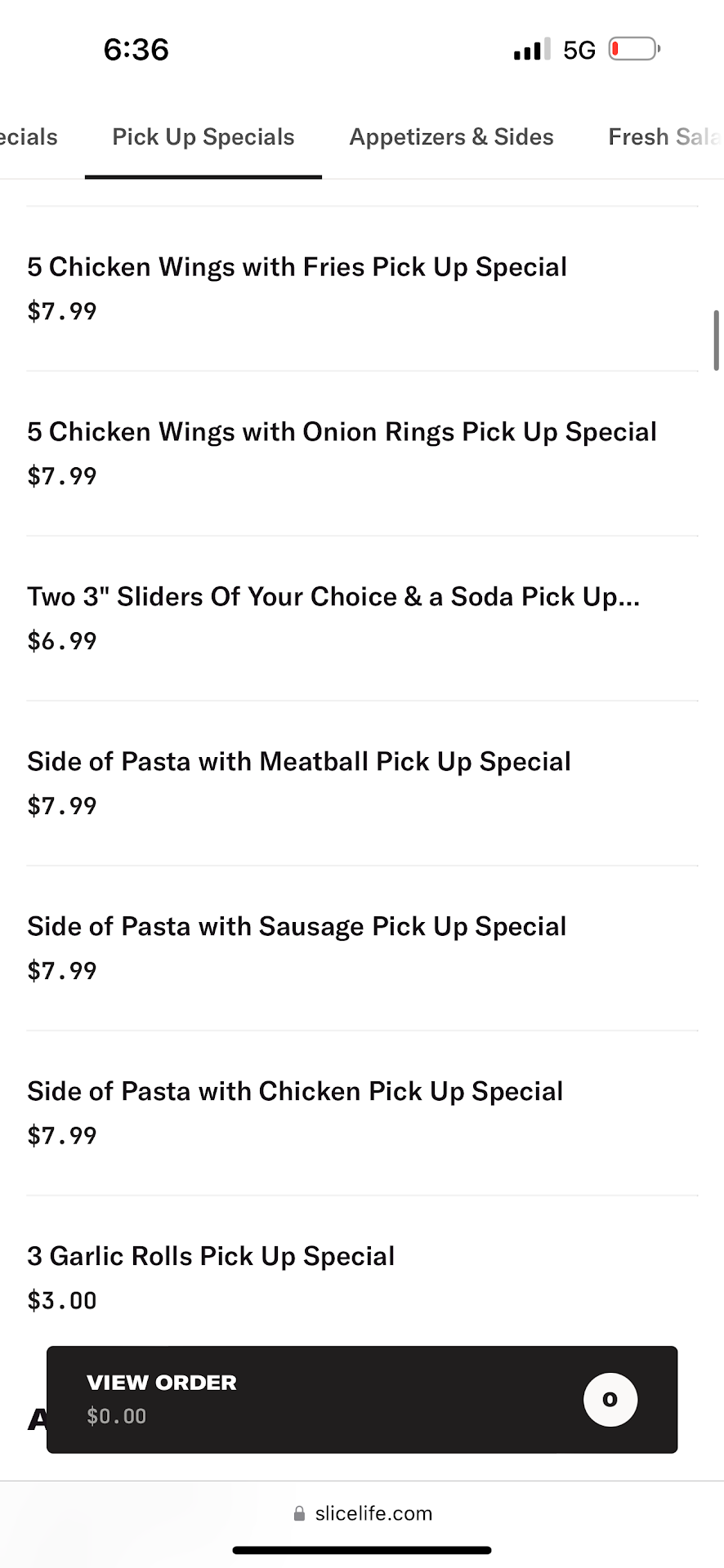Open the Two 3" Sliders and Soda special
Screen dimensions: 724x1568
pyautogui.click(x=333, y=597)
